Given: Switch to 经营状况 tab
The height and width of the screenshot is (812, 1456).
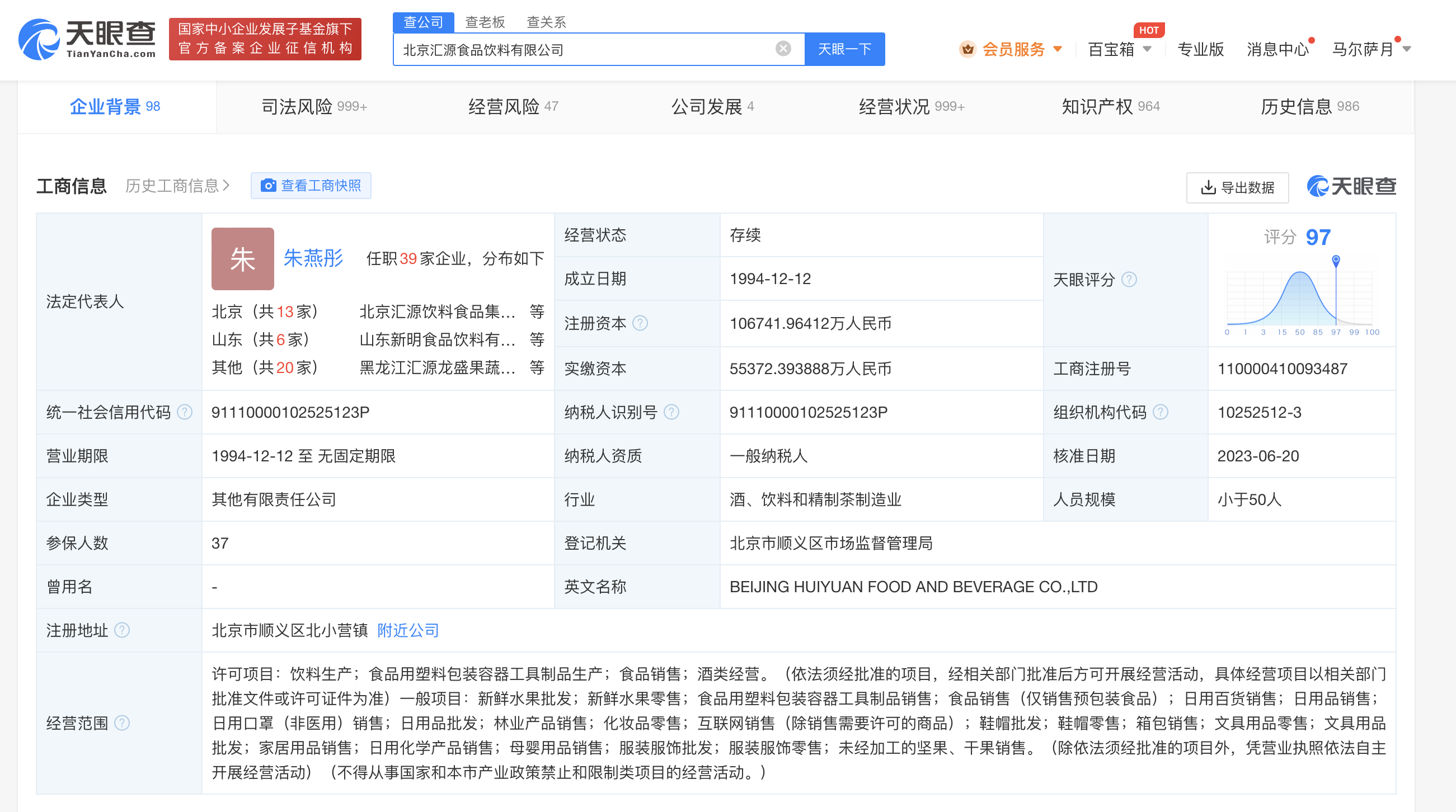Looking at the screenshot, I should (911, 106).
